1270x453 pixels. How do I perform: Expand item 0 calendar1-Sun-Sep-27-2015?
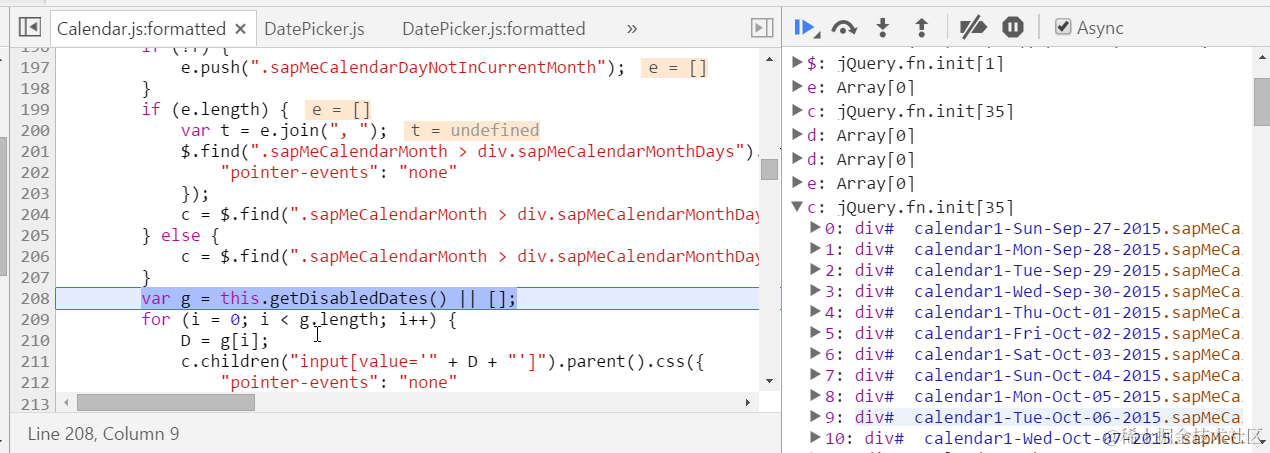(x=816, y=228)
